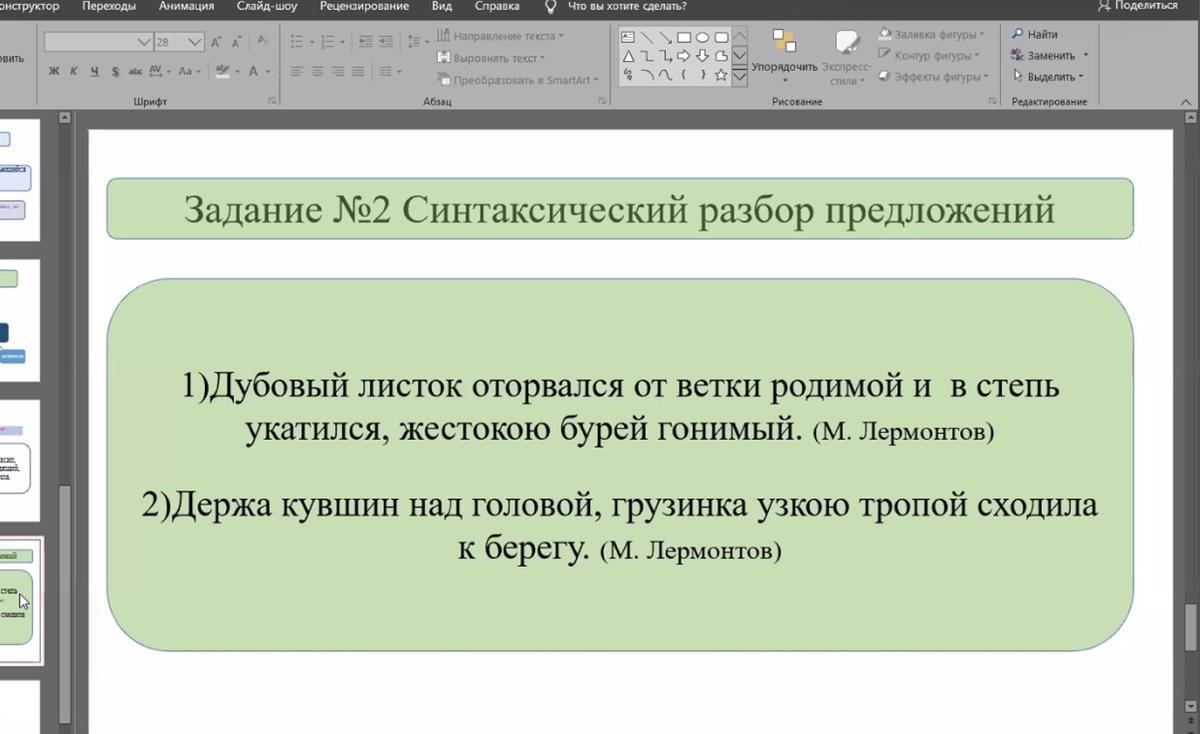This screenshot has width=1200, height=734.
Task: Select the oval shape
Action: 702,37
